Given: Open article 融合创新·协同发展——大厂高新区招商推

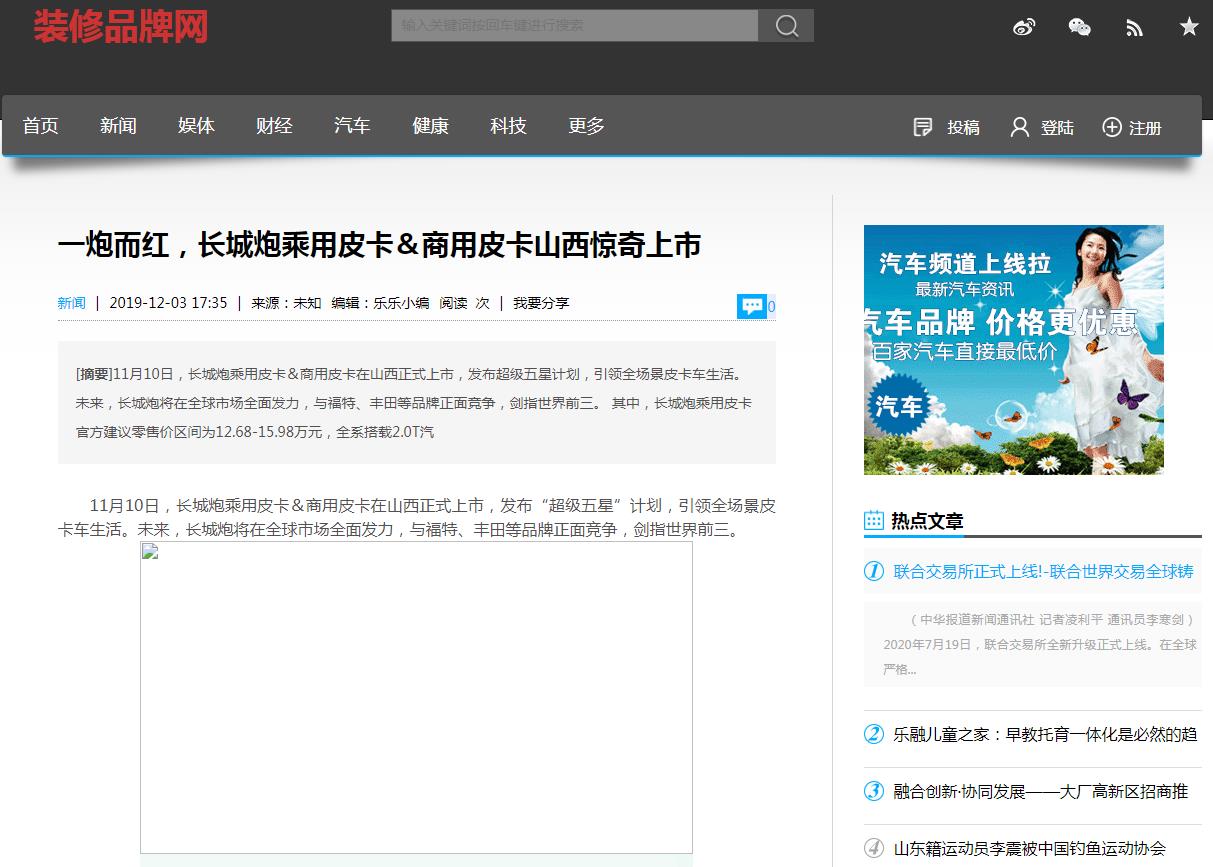Looking at the screenshot, I should click(x=1040, y=792).
